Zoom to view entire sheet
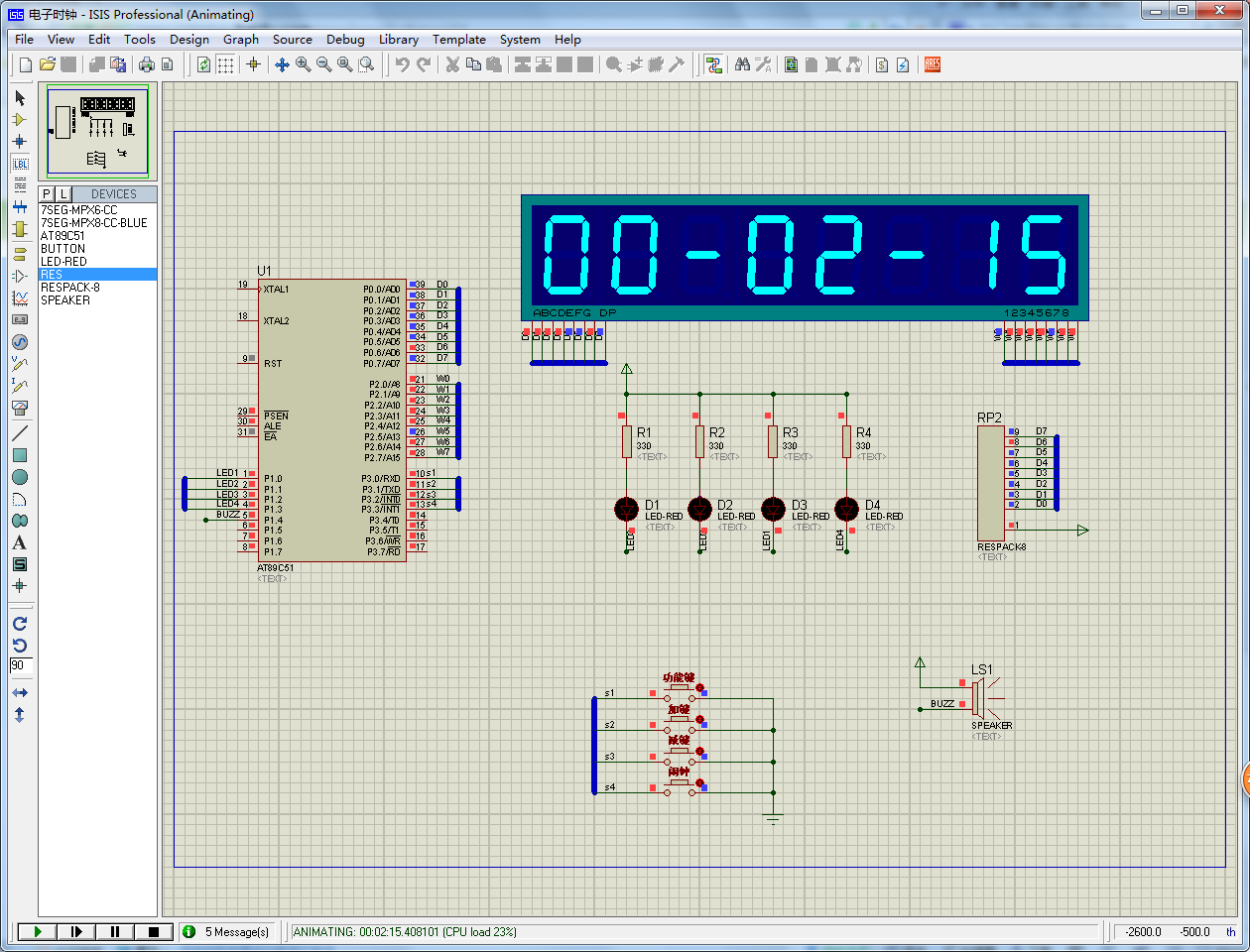This screenshot has width=1250, height=952. 344,64
